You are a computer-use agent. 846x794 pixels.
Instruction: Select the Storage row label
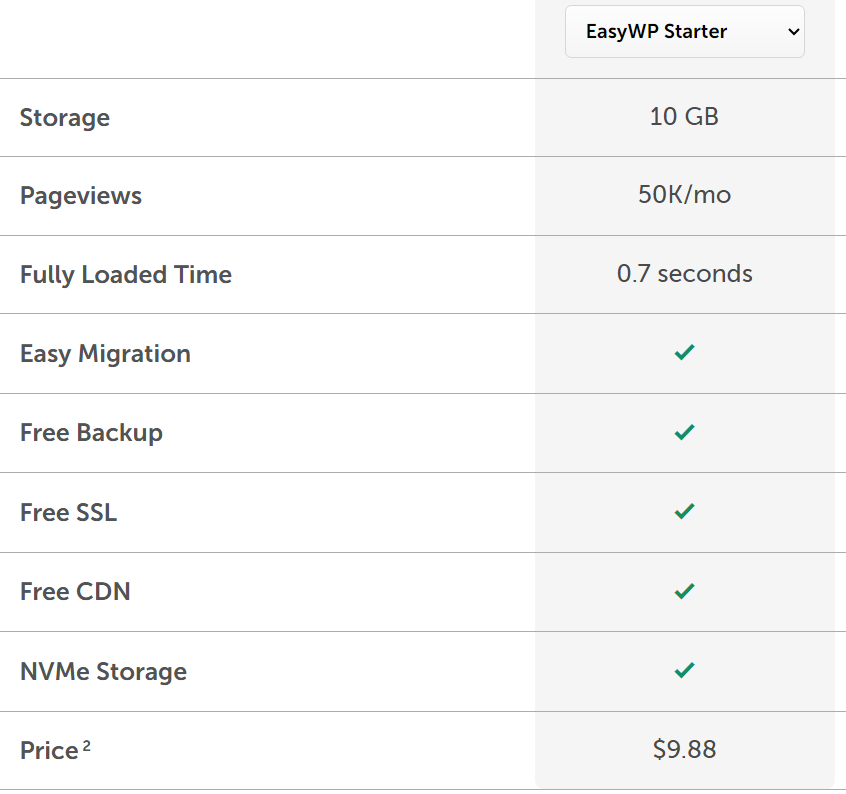click(65, 118)
